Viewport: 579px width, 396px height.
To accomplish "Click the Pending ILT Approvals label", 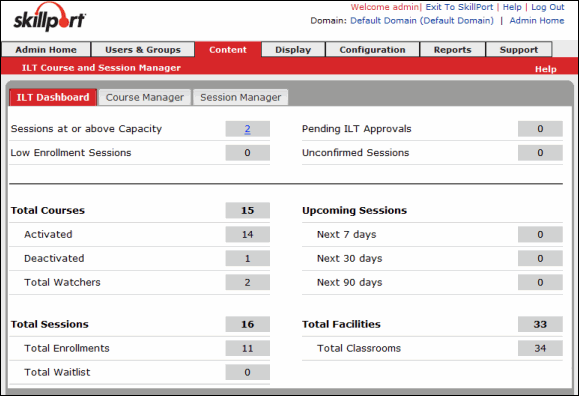I will [x=357, y=129].
